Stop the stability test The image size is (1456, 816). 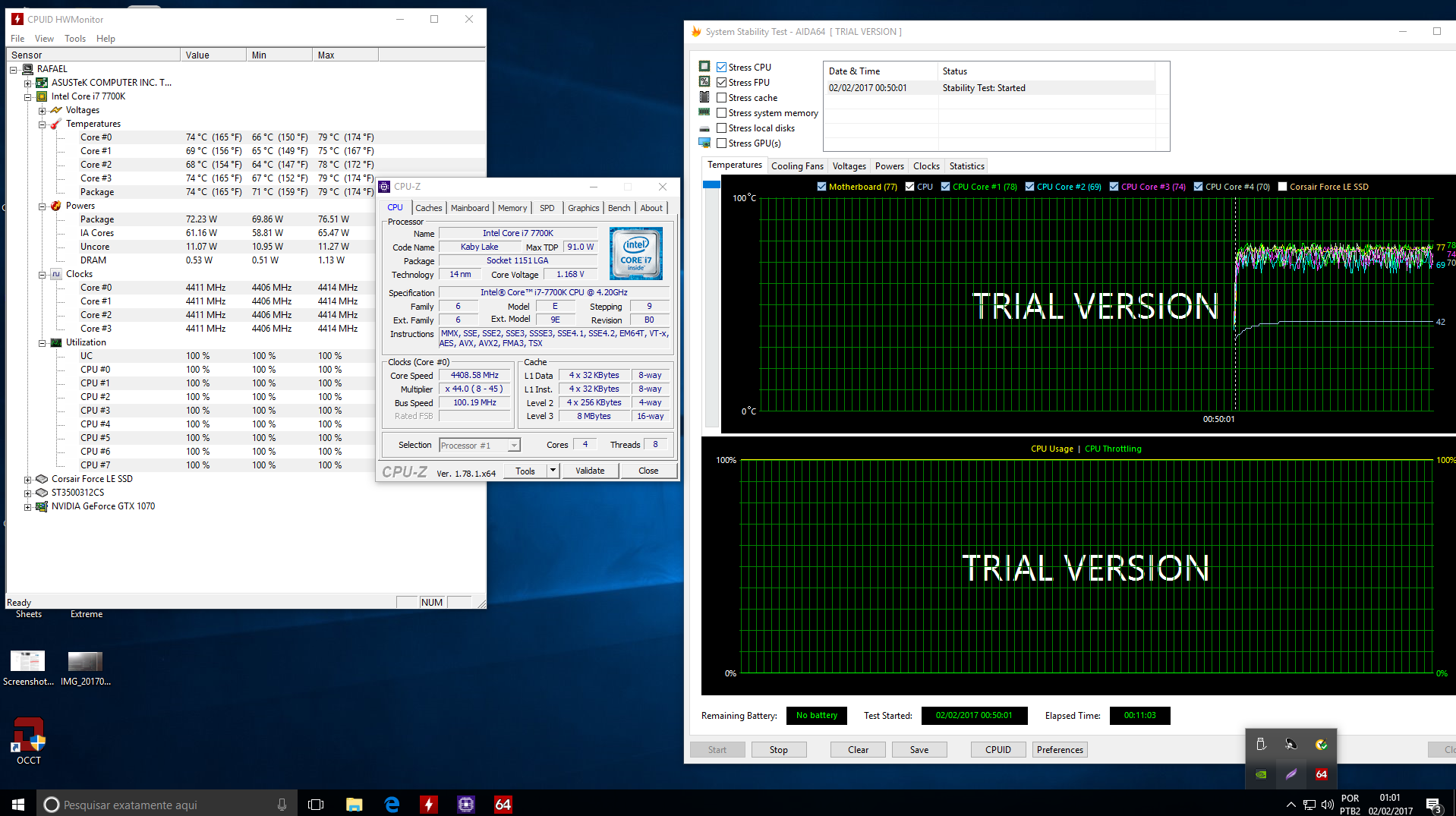point(778,750)
